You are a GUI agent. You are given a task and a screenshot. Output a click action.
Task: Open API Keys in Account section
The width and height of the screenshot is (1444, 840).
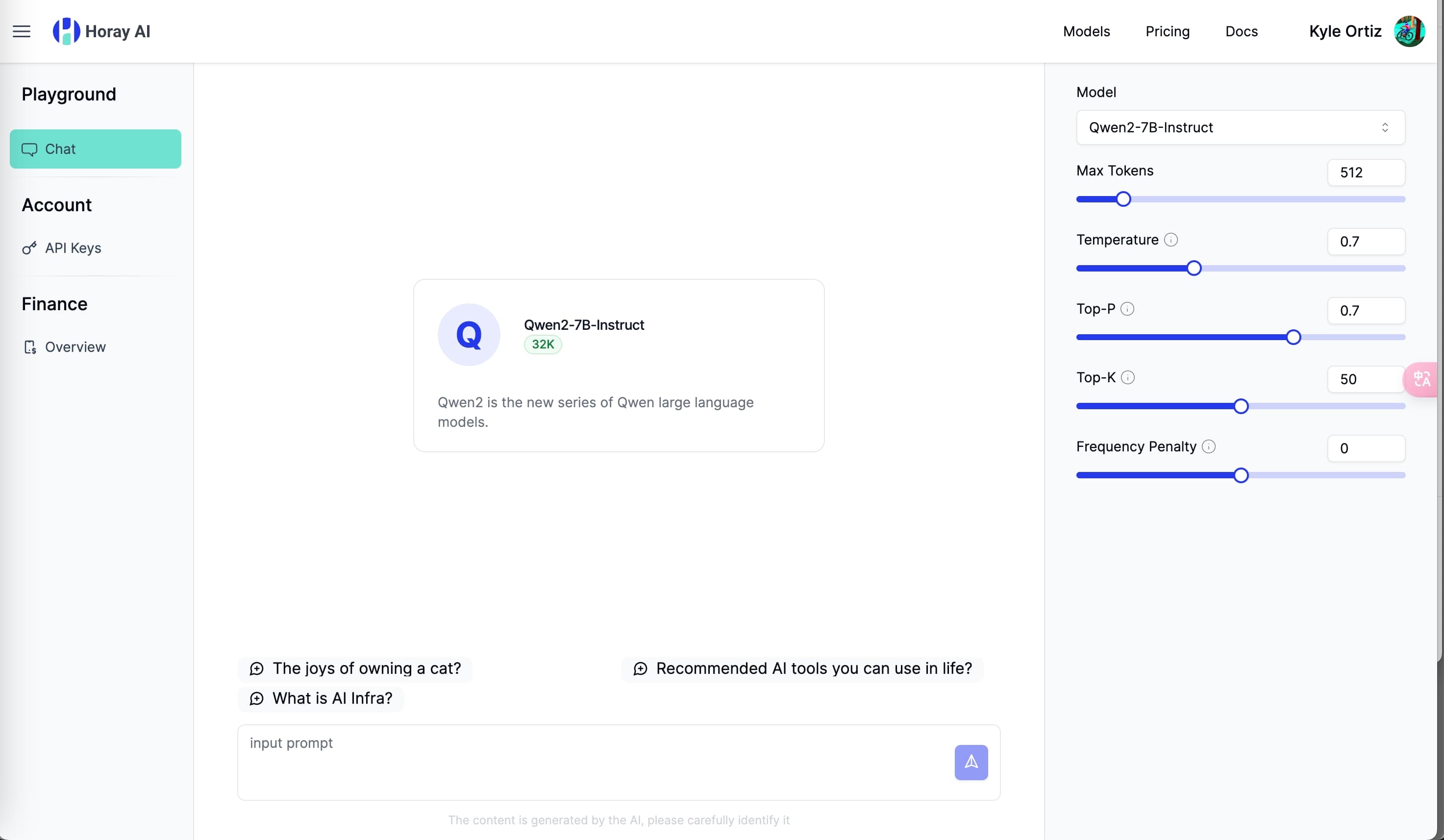pos(73,248)
